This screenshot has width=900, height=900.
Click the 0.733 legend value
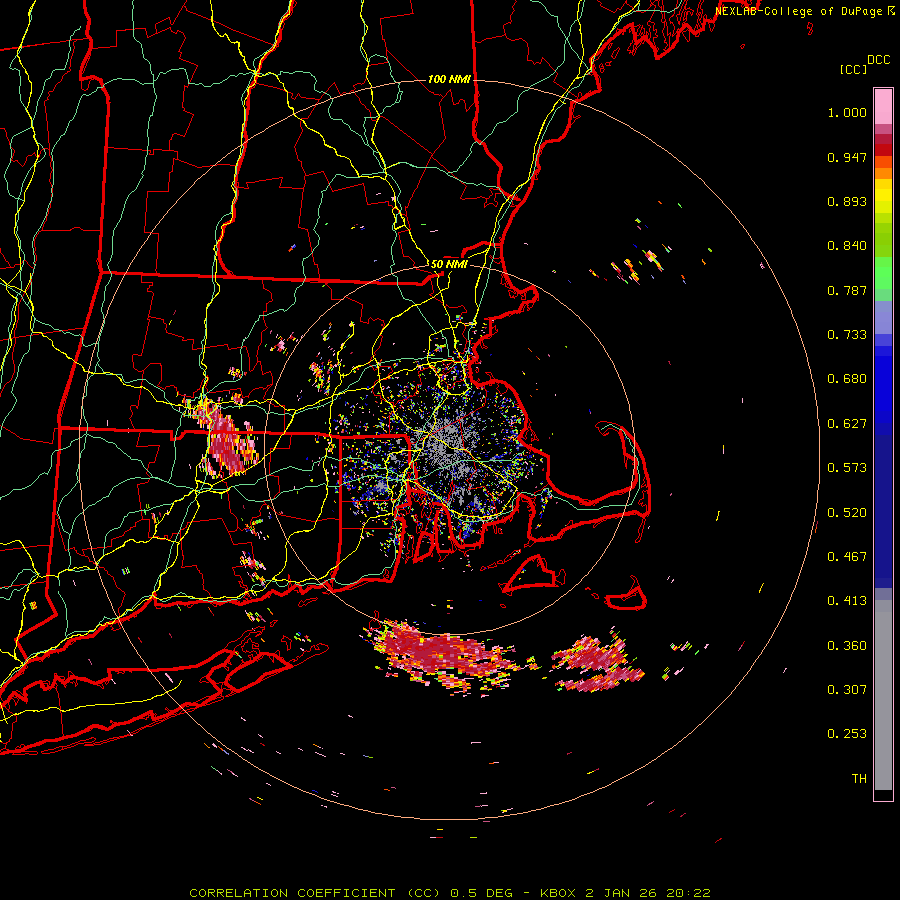tap(847, 335)
